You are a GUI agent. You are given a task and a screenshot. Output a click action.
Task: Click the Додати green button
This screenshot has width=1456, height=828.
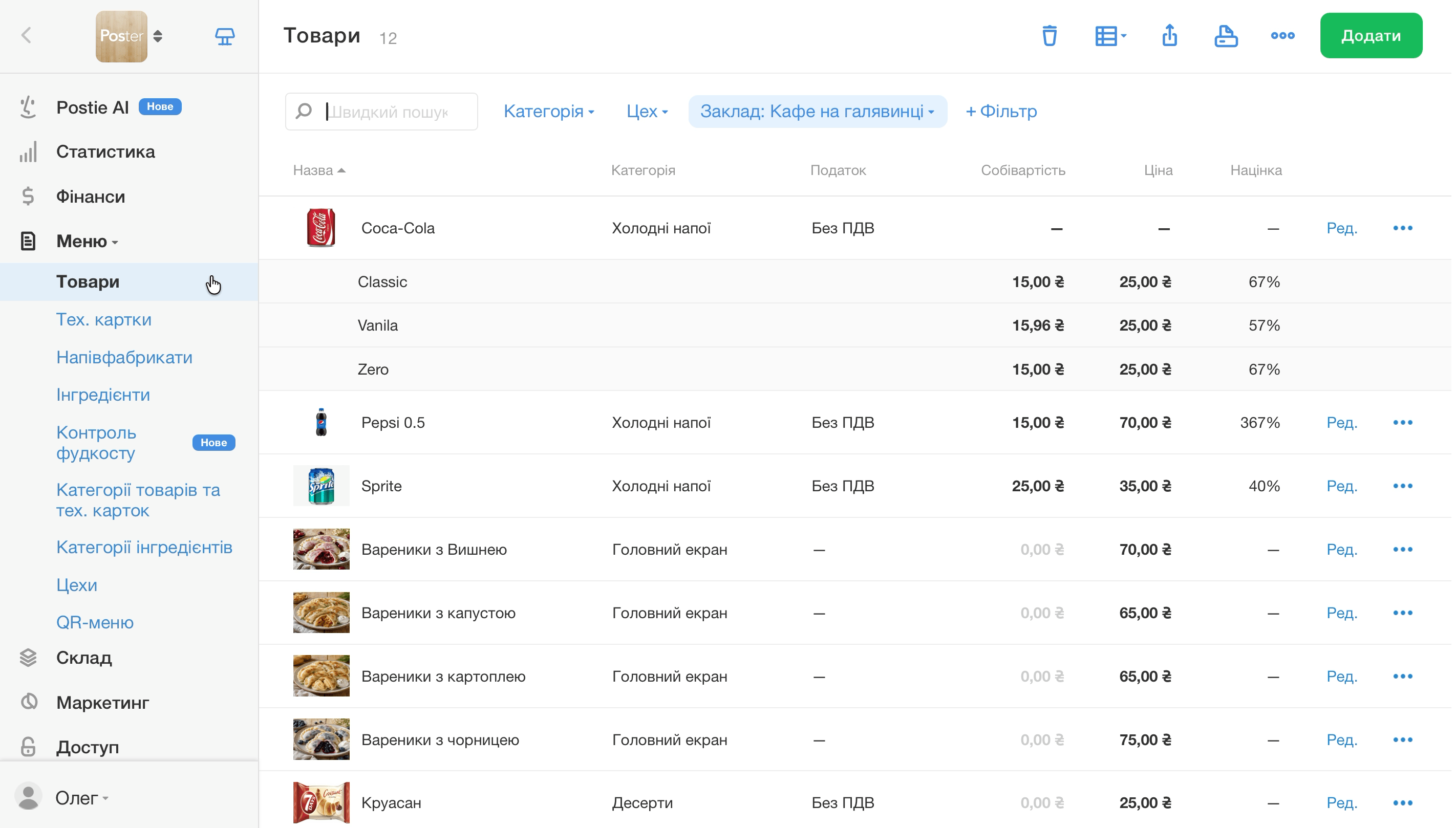[x=1371, y=35]
